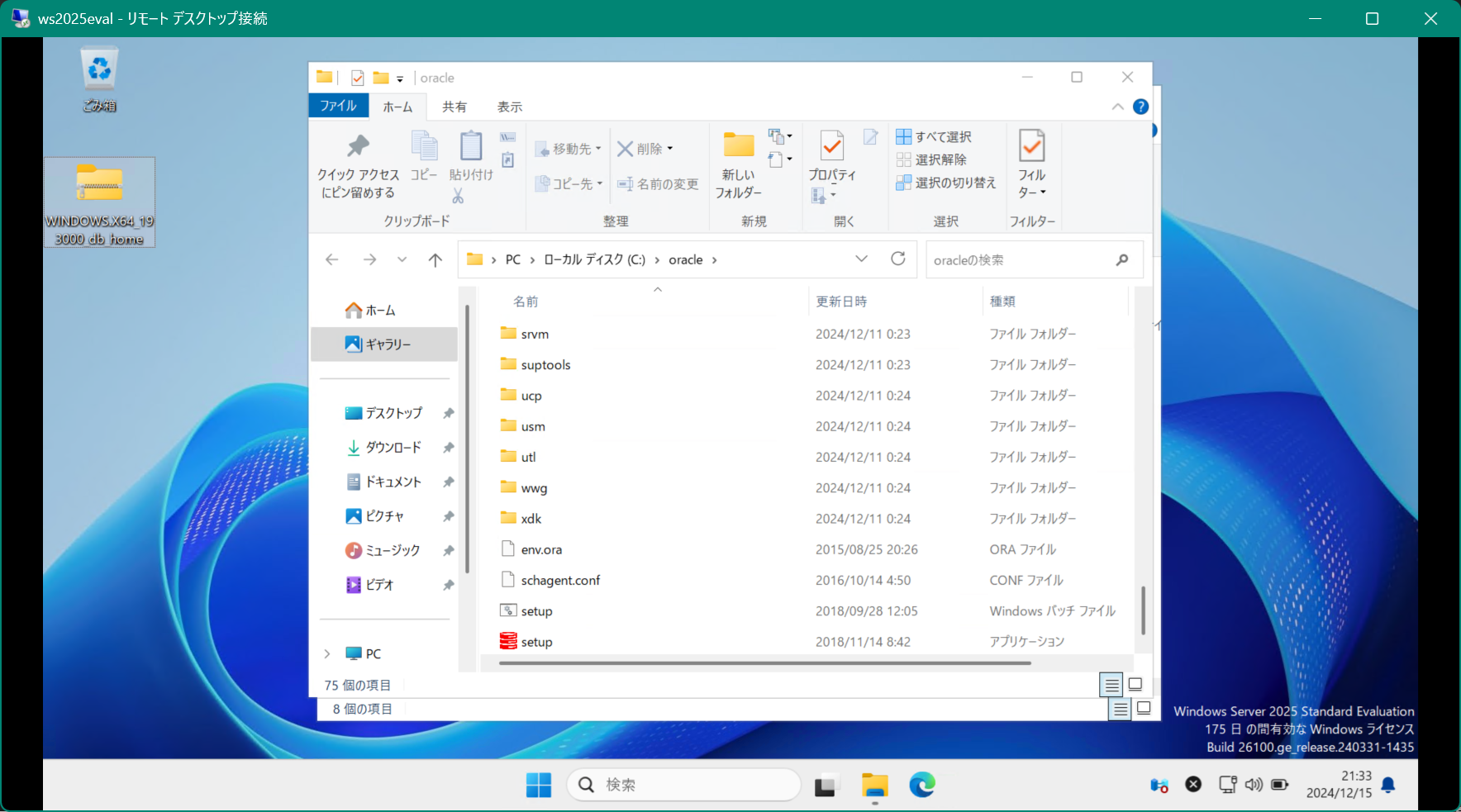Image resolution: width=1461 pixels, height=812 pixels.
Task: Launch Microsoft Edge from the taskbar
Action: point(922,784)
